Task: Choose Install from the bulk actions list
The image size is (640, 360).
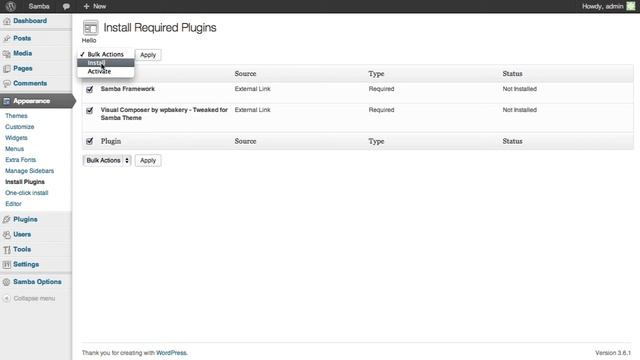Action: click(x=106, y=63)
